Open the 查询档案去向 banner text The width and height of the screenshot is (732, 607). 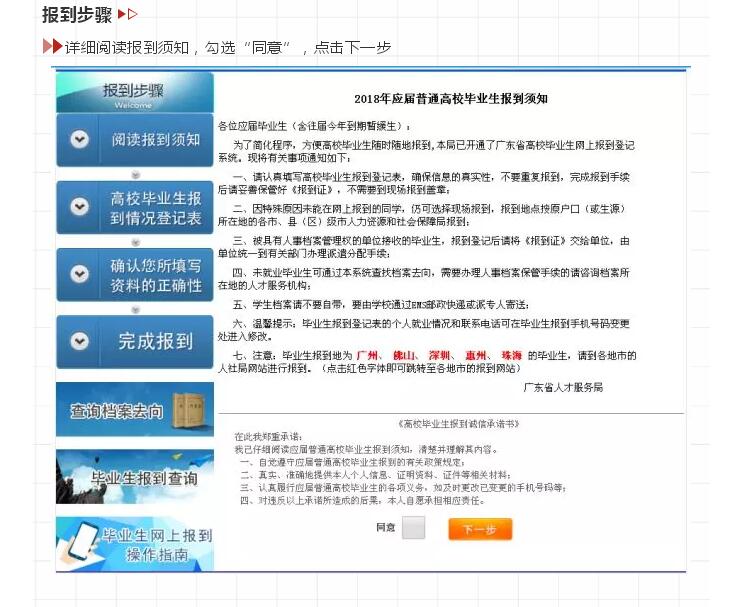[116, 410]
